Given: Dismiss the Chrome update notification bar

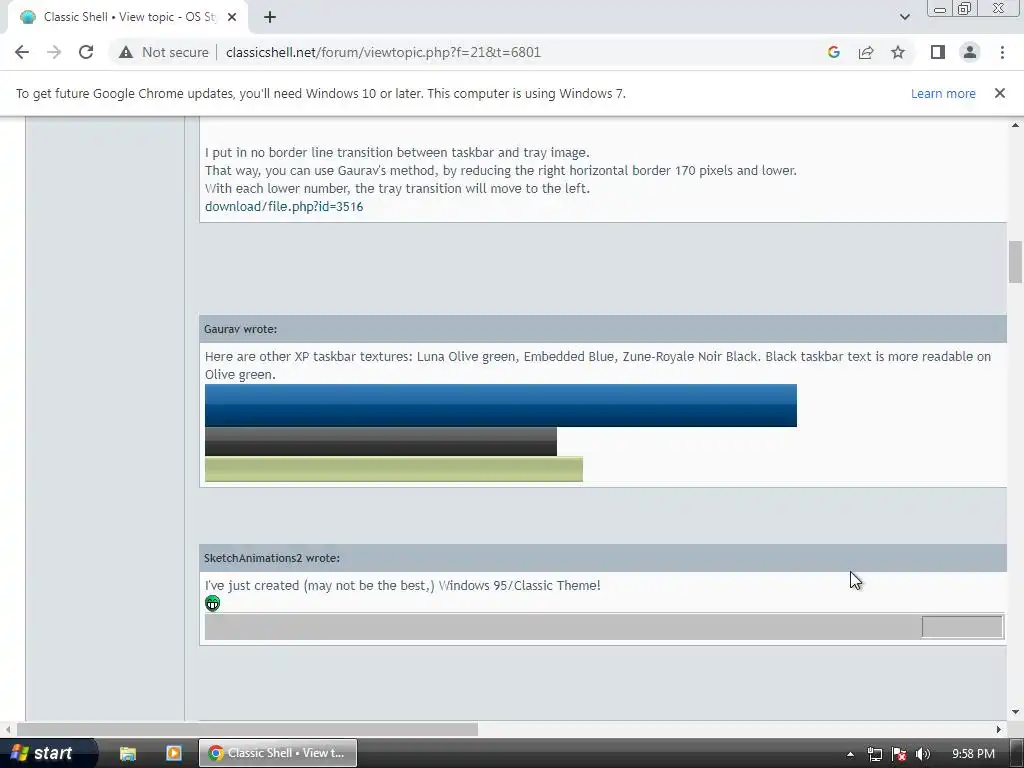Looking at the screenshot, I should 999,93.
